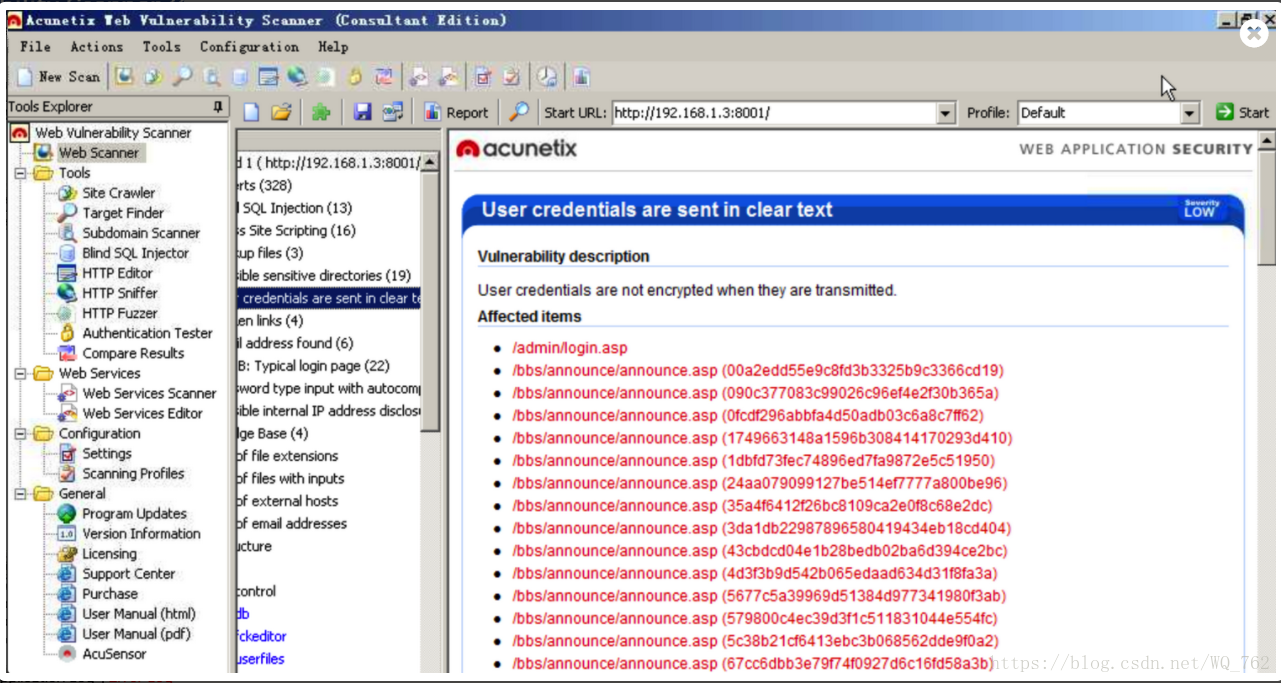Open the Profile dropdown arrow

pos(1190,113)
